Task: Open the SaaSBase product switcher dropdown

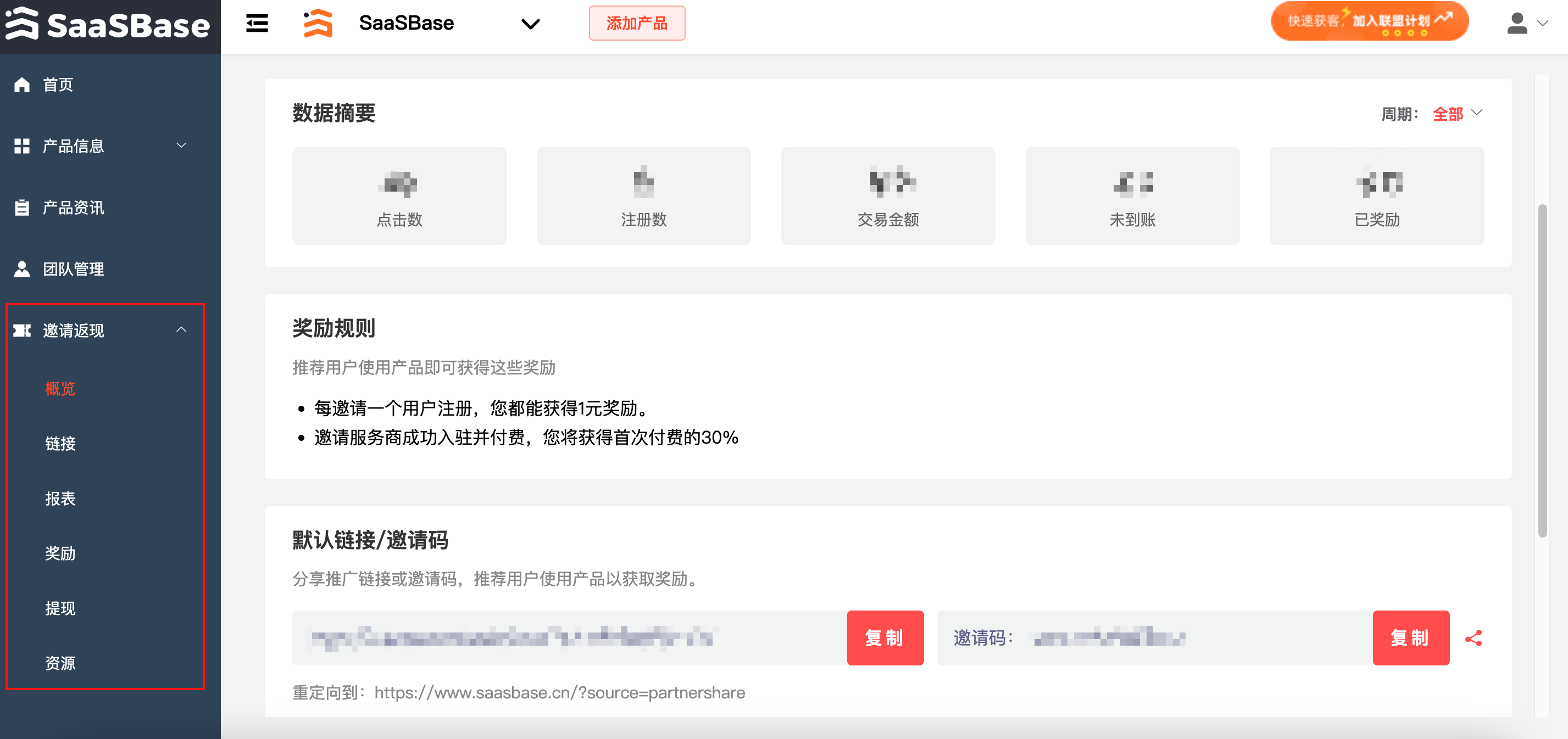Action: [x=529, y=24]
